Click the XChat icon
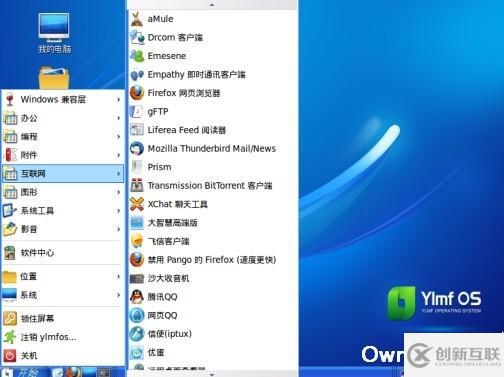The width and height of the screenshot is (504, 377). [137, 204]
